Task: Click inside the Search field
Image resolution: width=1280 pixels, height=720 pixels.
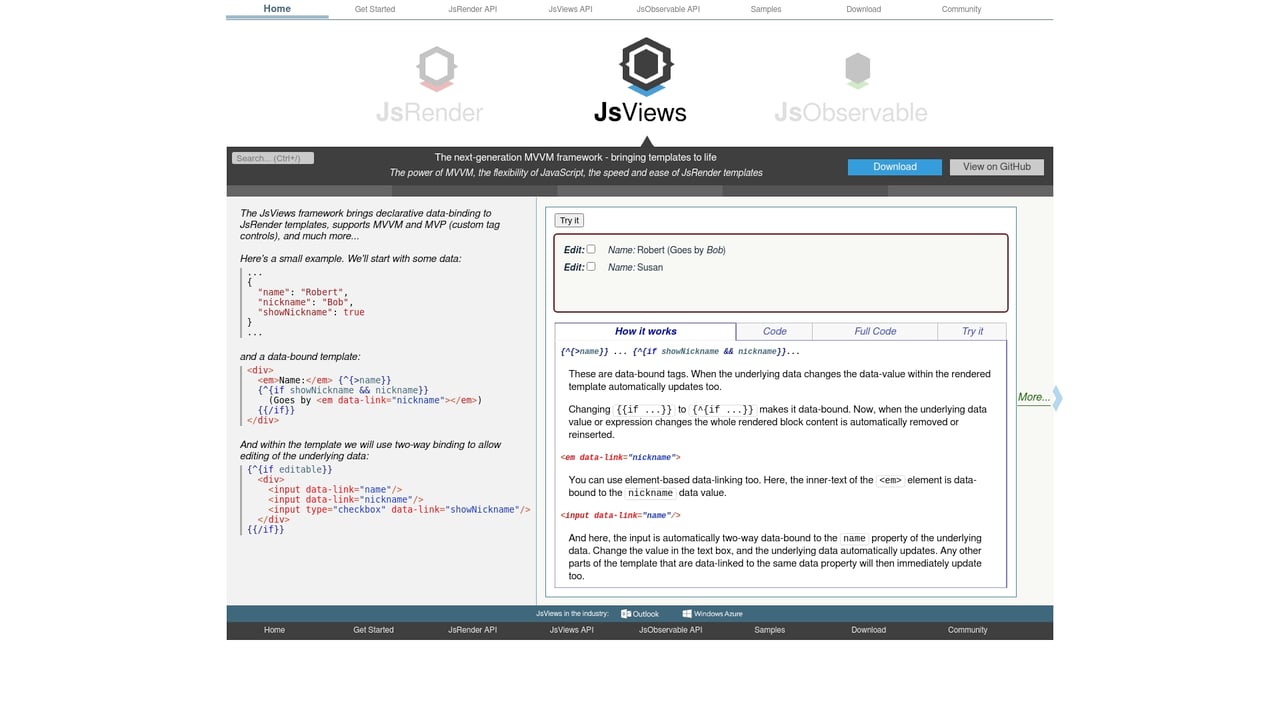Action: (271, 157)
